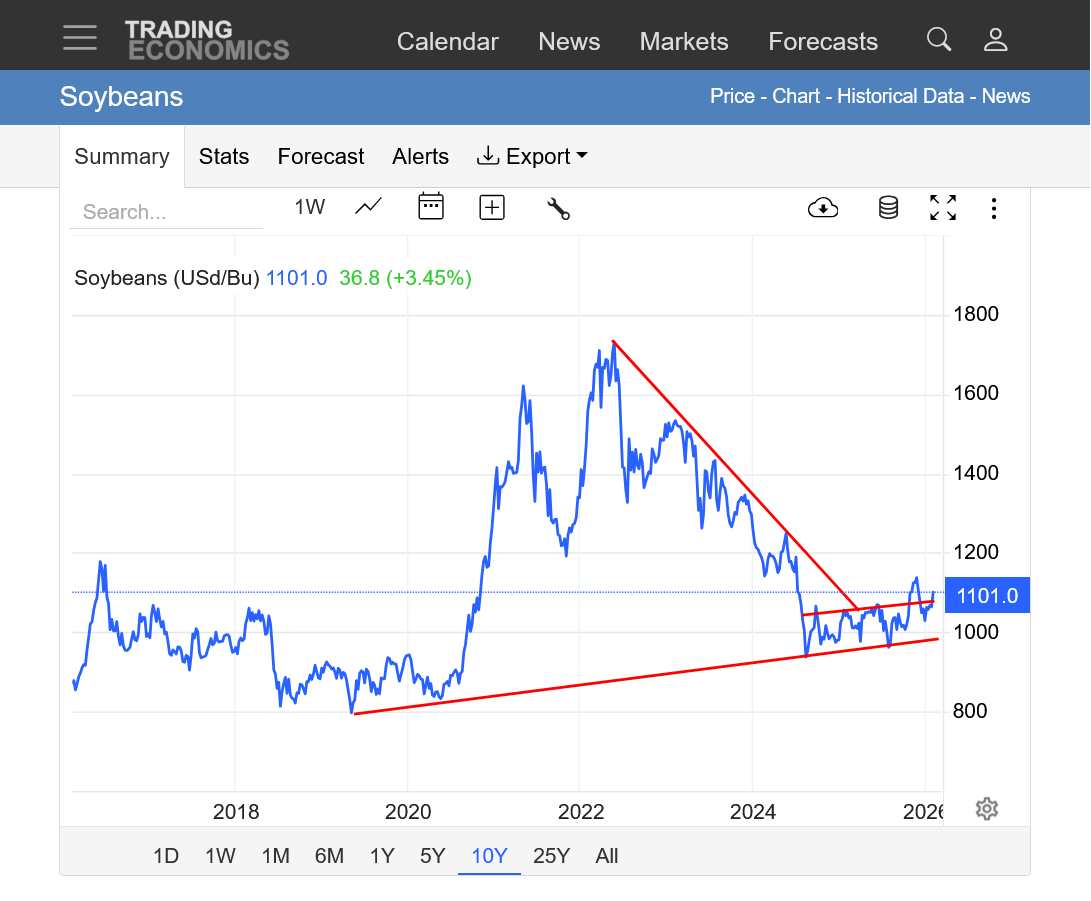Image resolution: width=1091 pixels, height=901 pixels.
Task: Open the Forecast tab
Action: (321, 157)
